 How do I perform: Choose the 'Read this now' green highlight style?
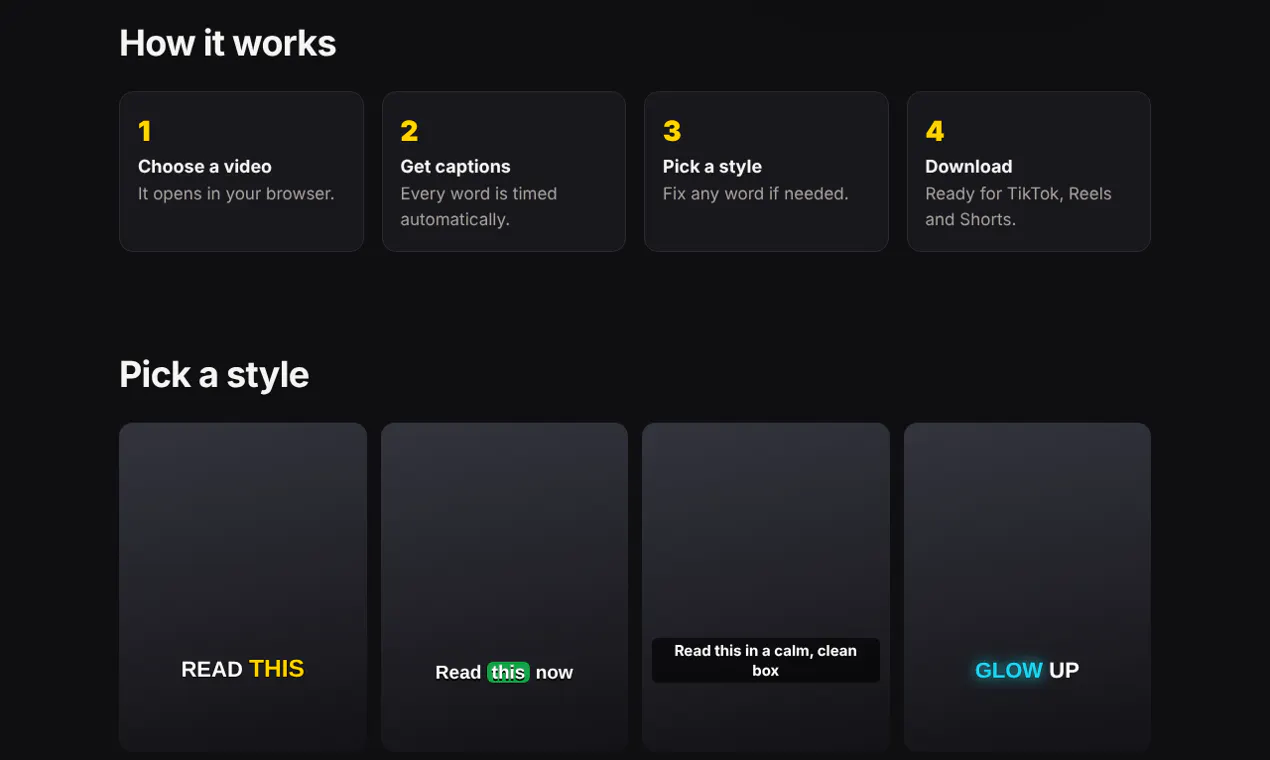point(504,587)
